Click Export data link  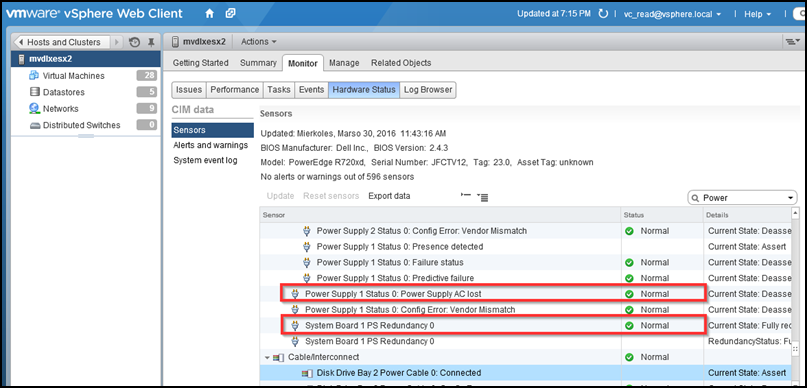[x=389, y=196]
